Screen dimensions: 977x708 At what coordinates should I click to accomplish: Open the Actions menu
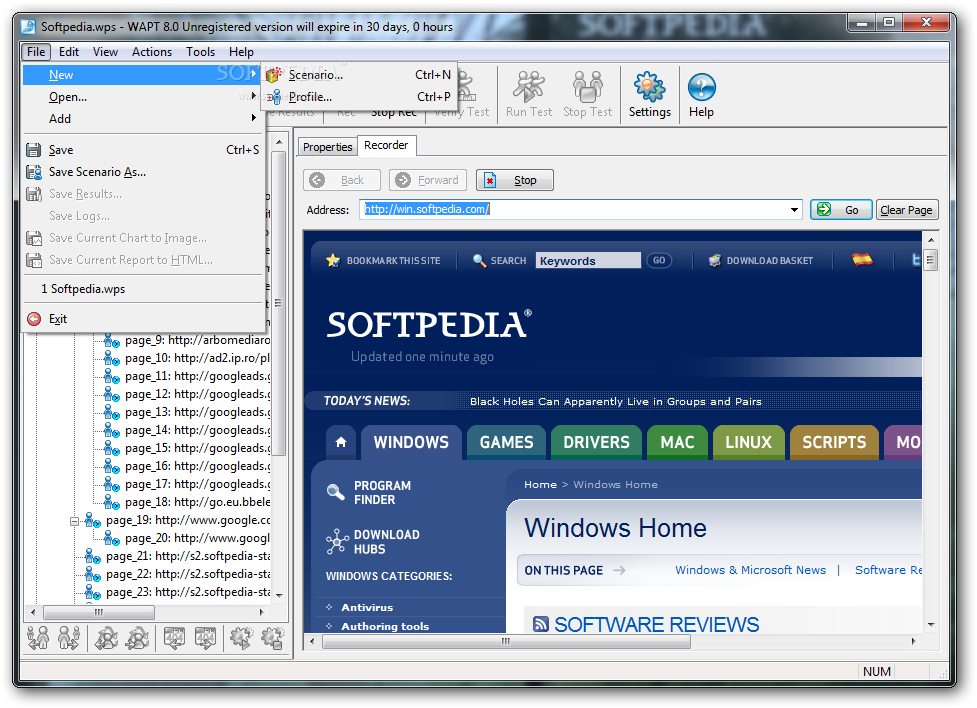[151, 52]
